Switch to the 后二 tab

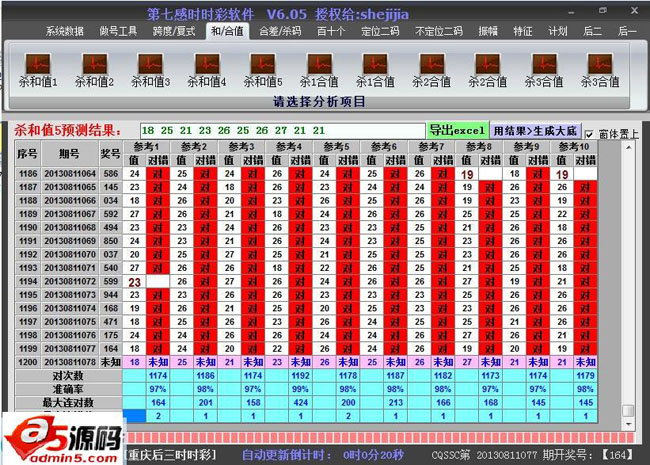[x=592, y=31]
